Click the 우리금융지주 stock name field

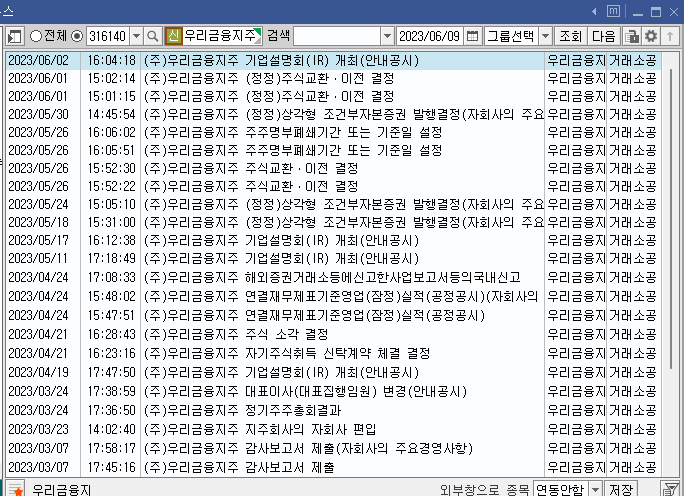(222, 36)
